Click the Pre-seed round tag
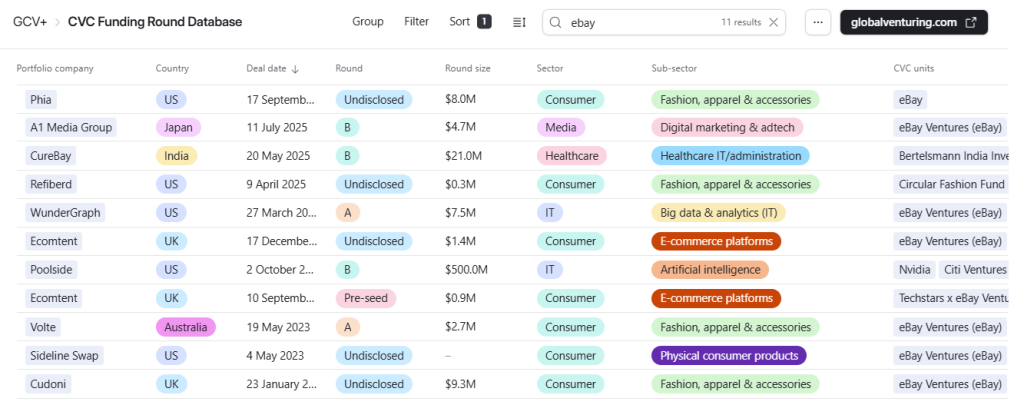The image size is (1024, 415). pos(366,298)
